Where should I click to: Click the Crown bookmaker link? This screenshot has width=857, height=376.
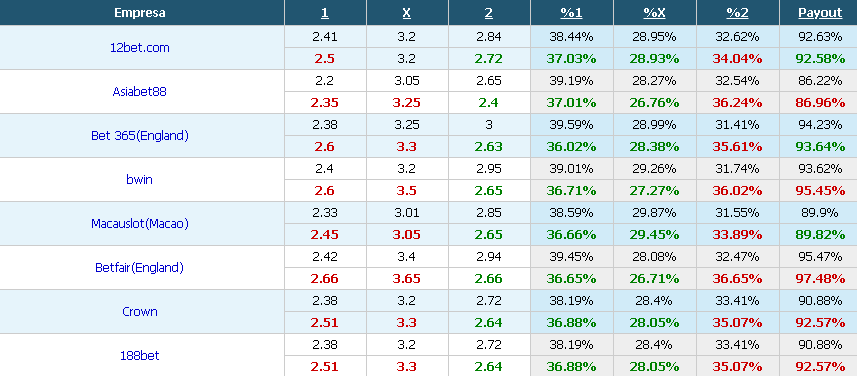click(139, 312)
